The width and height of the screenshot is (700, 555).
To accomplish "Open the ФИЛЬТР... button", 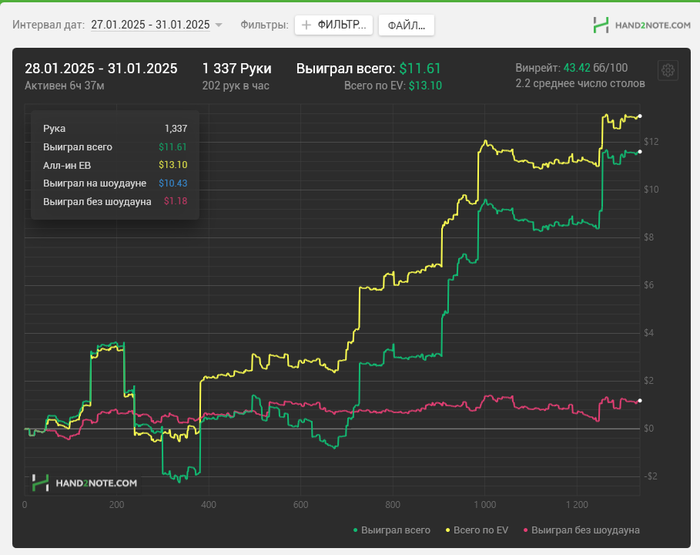I will [333, 25].
